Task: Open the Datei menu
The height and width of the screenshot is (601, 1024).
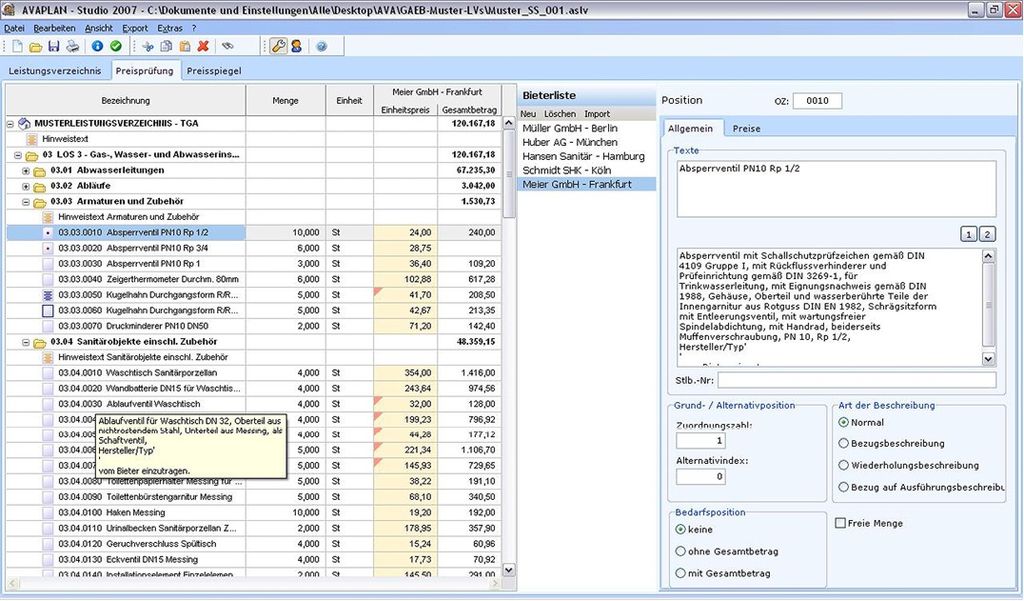Action: click(x=14, y=28)
